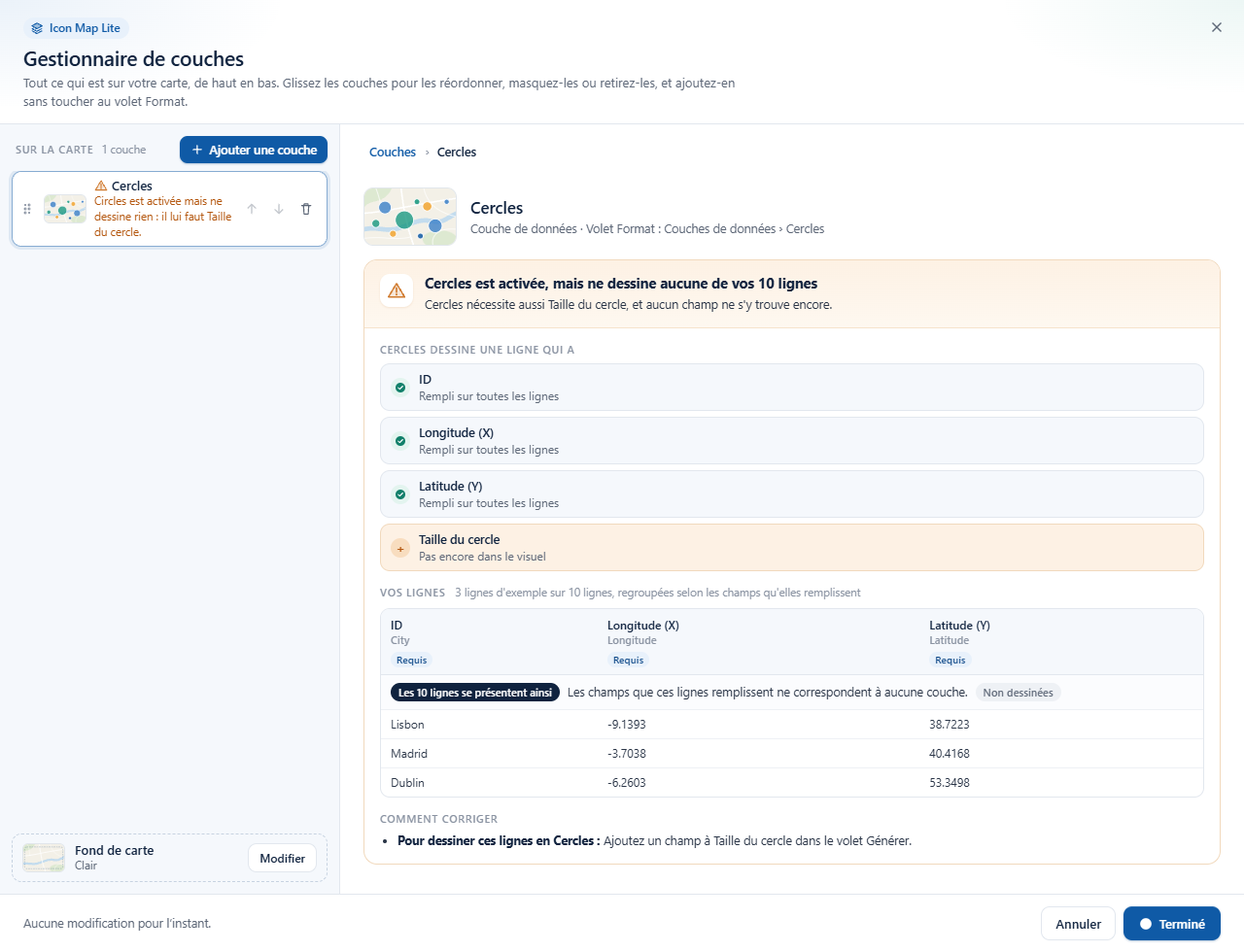Select the Taille du cercle requirement row
Screen dimensions: 1244x952
792,548
